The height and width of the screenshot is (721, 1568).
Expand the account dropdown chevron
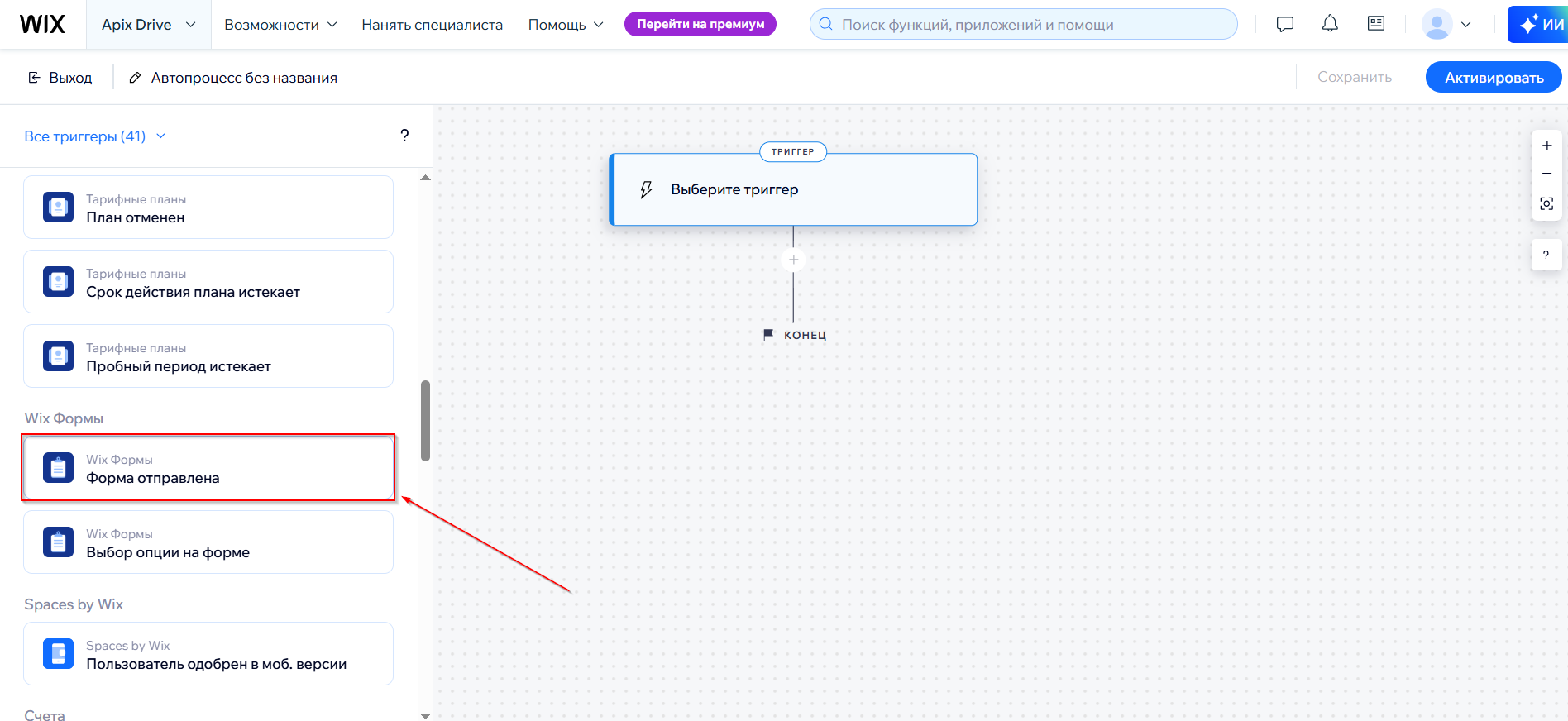tap(1466, 24)
